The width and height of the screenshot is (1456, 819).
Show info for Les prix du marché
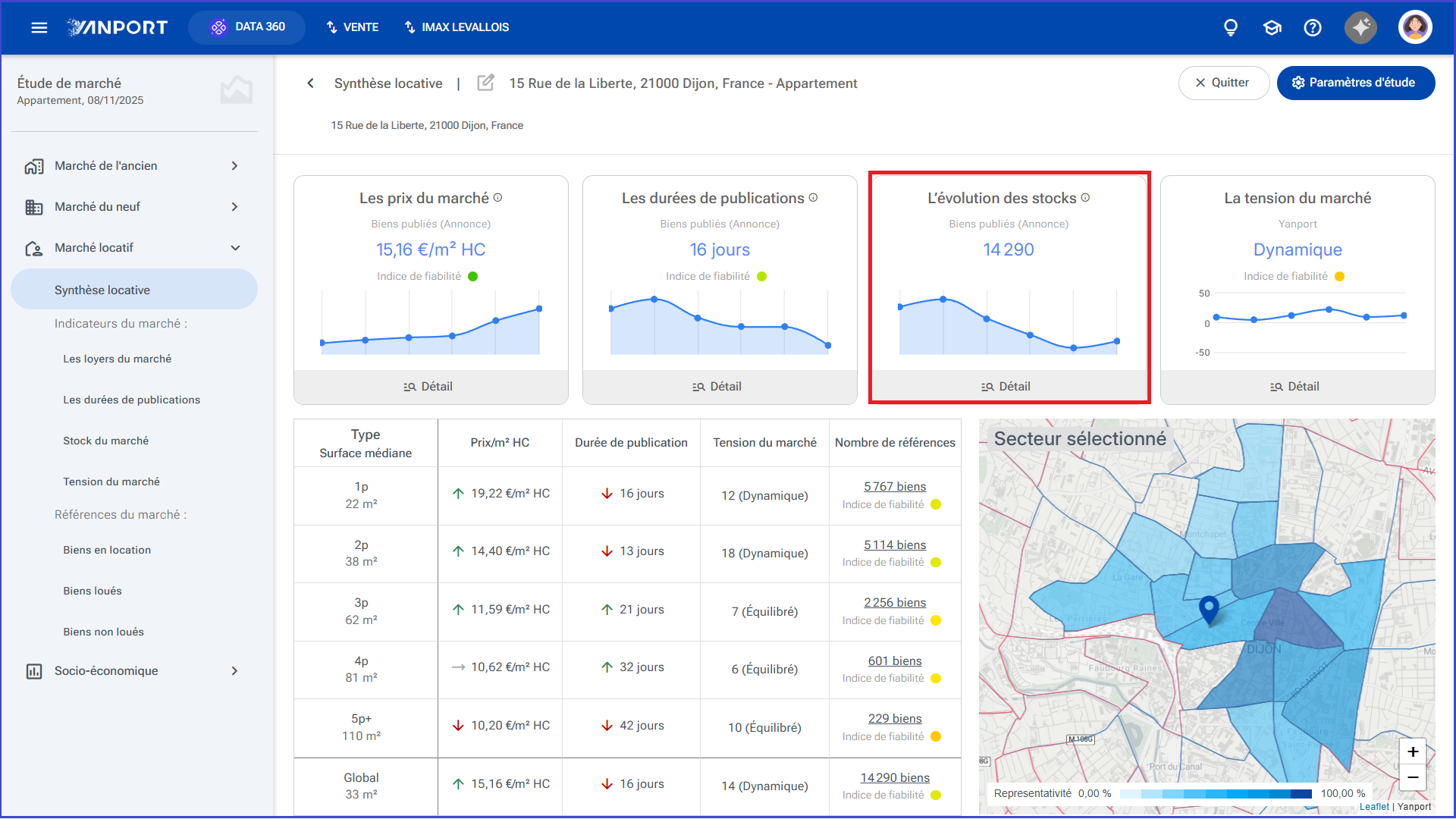click(x=498, y=197)
